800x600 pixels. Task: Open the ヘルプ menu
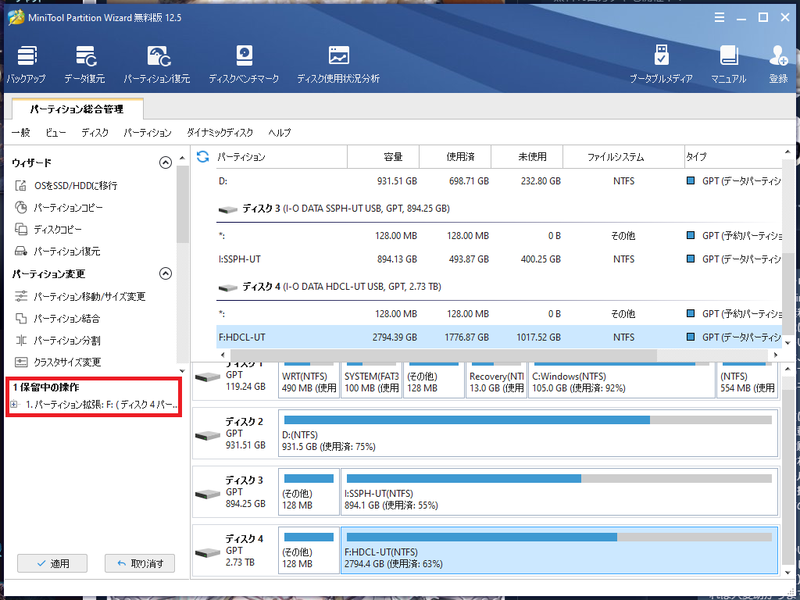pos(280,133)
